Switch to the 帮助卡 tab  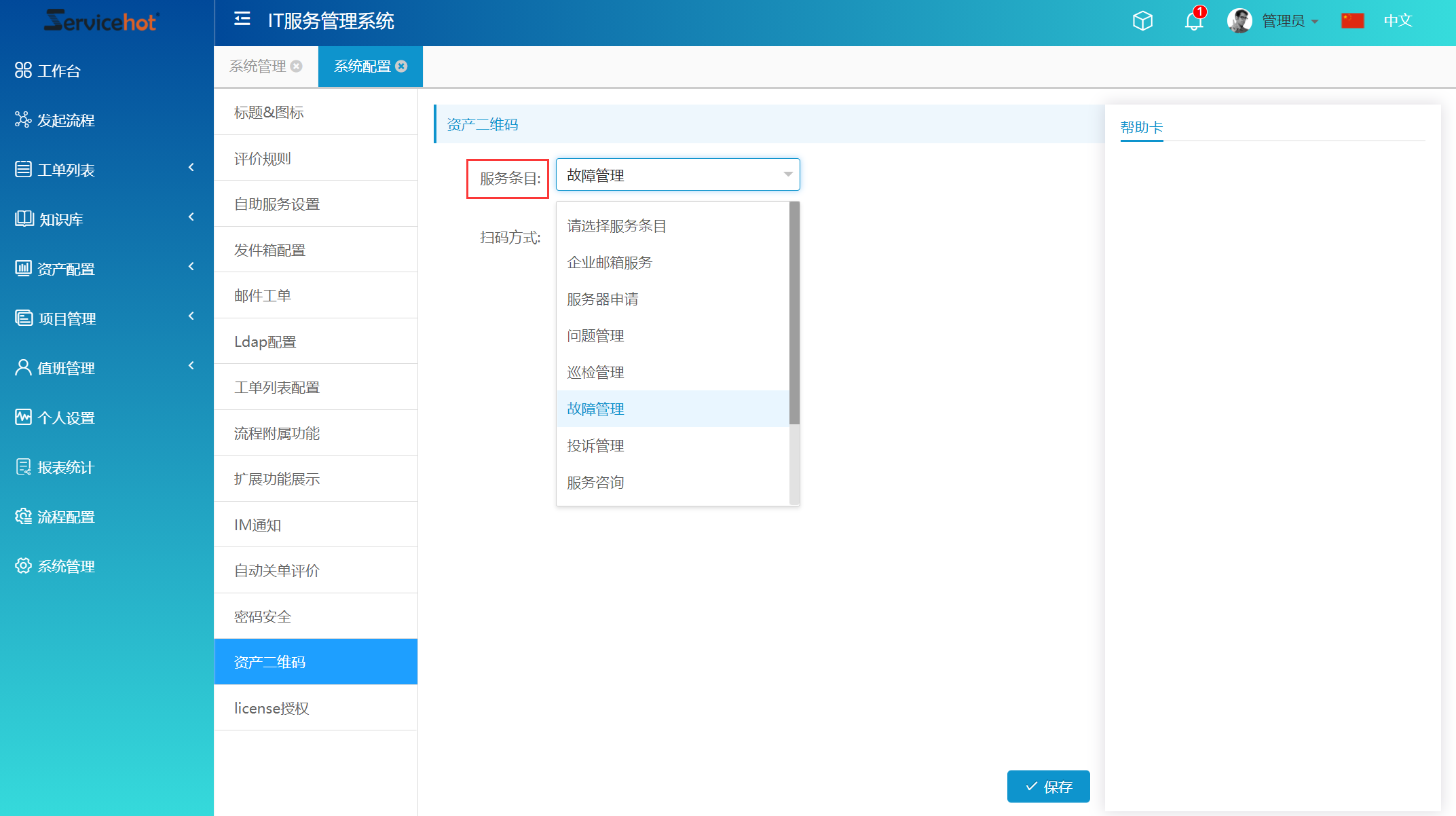[x=1141, y=128]
